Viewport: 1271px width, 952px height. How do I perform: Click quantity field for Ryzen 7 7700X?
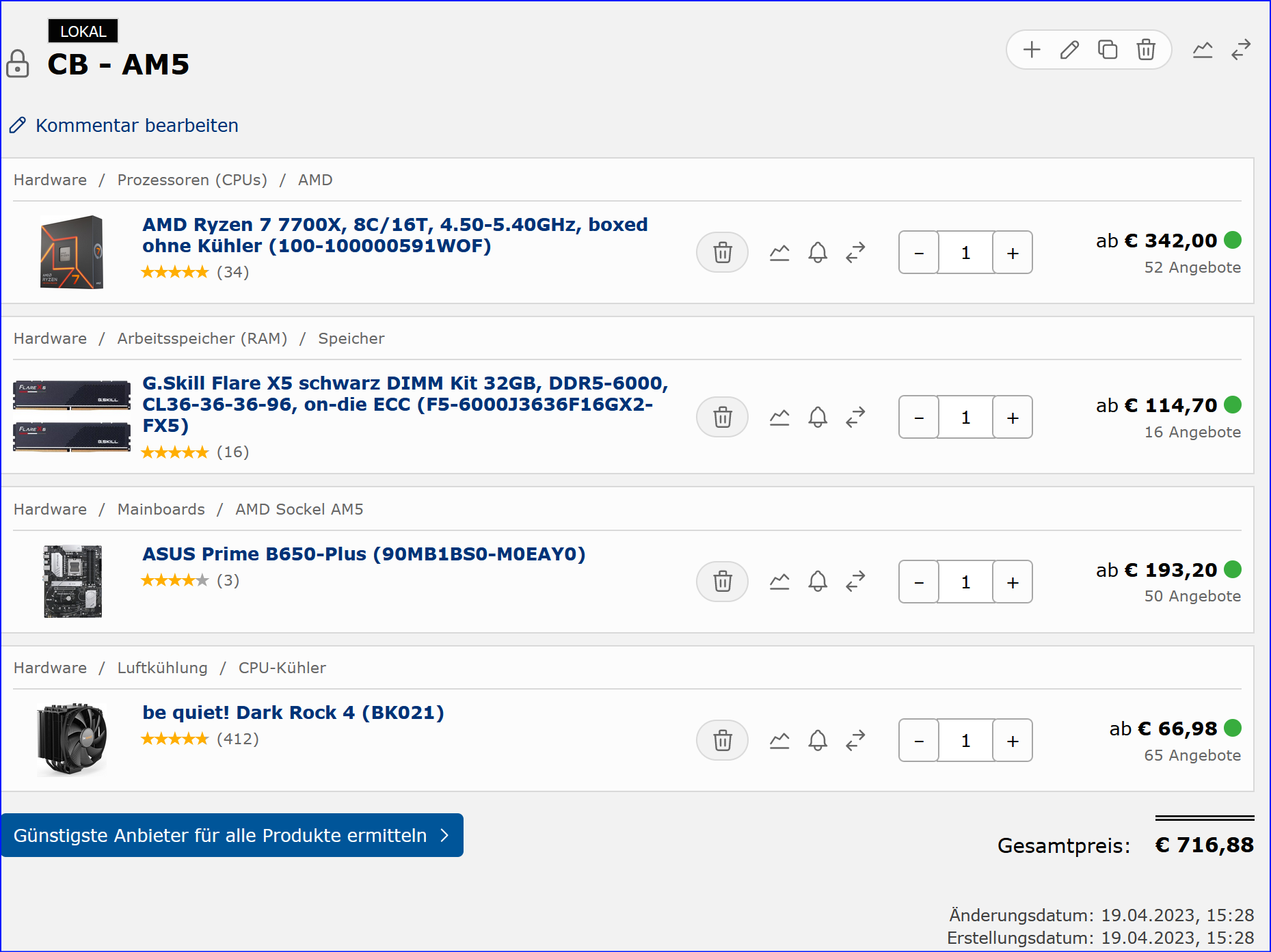pyautogui.click(x=965, y=253)
